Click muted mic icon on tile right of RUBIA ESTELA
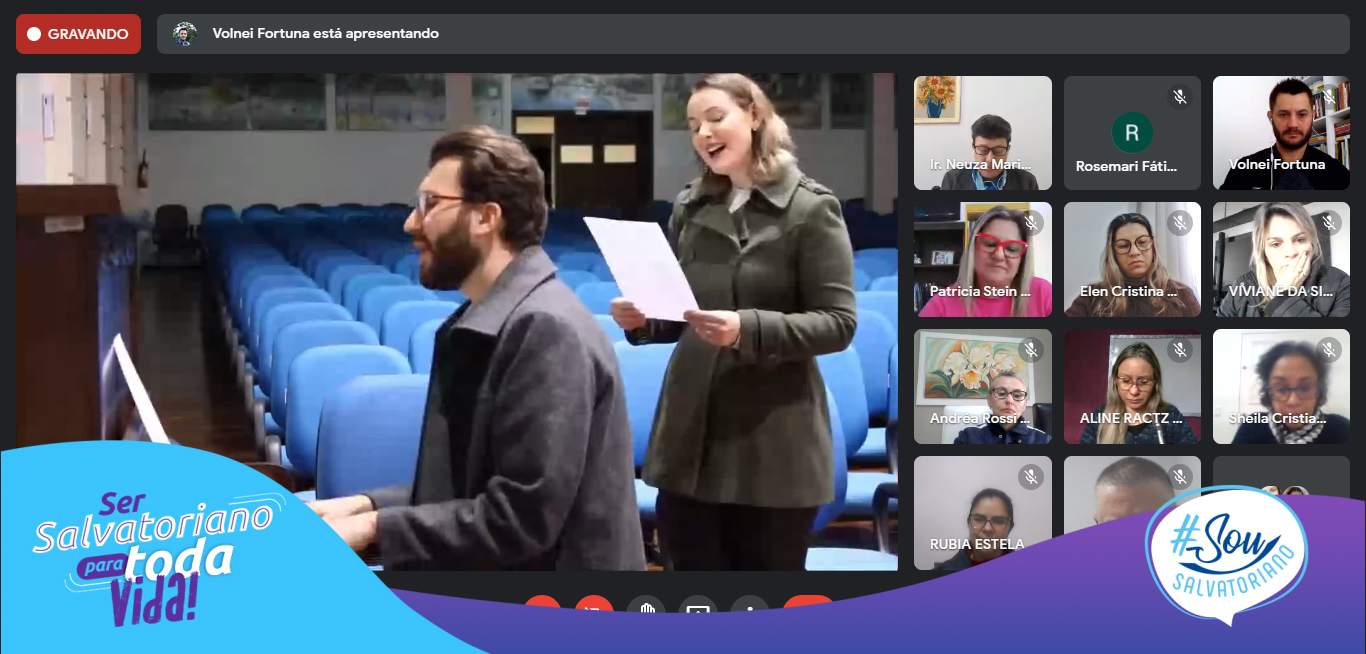This screenshot has width=1366, height=654. click(1180, 477)
